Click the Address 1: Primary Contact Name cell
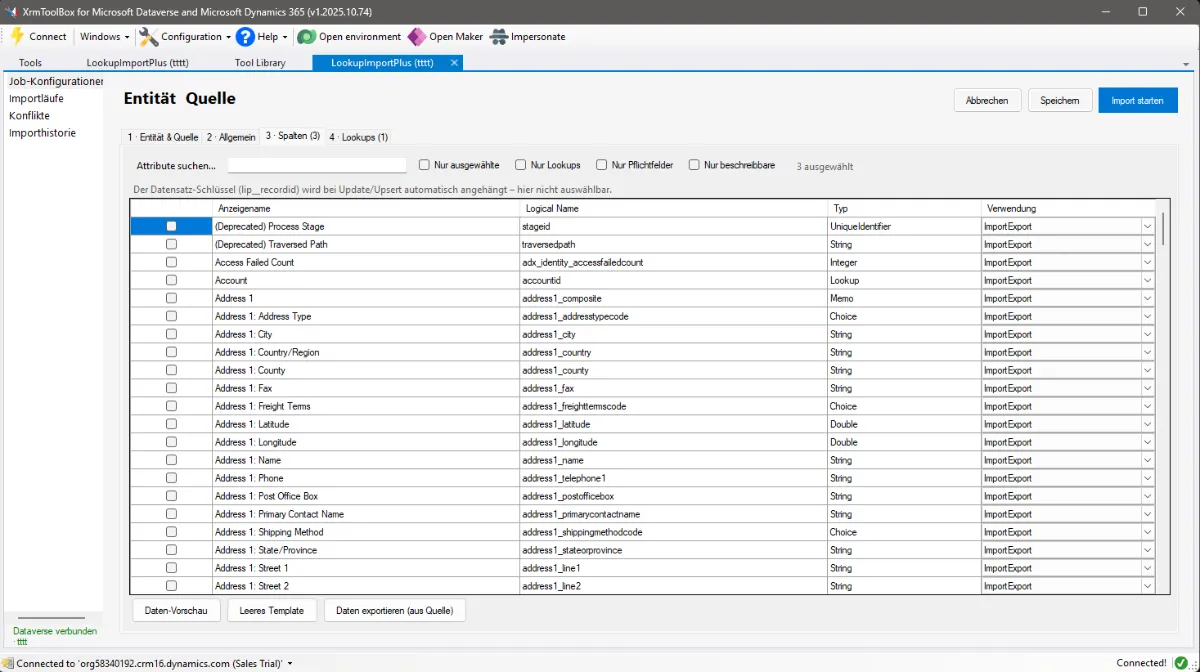Image resolution: width=1200 pixels, height=672 pixels. [366, 514]
